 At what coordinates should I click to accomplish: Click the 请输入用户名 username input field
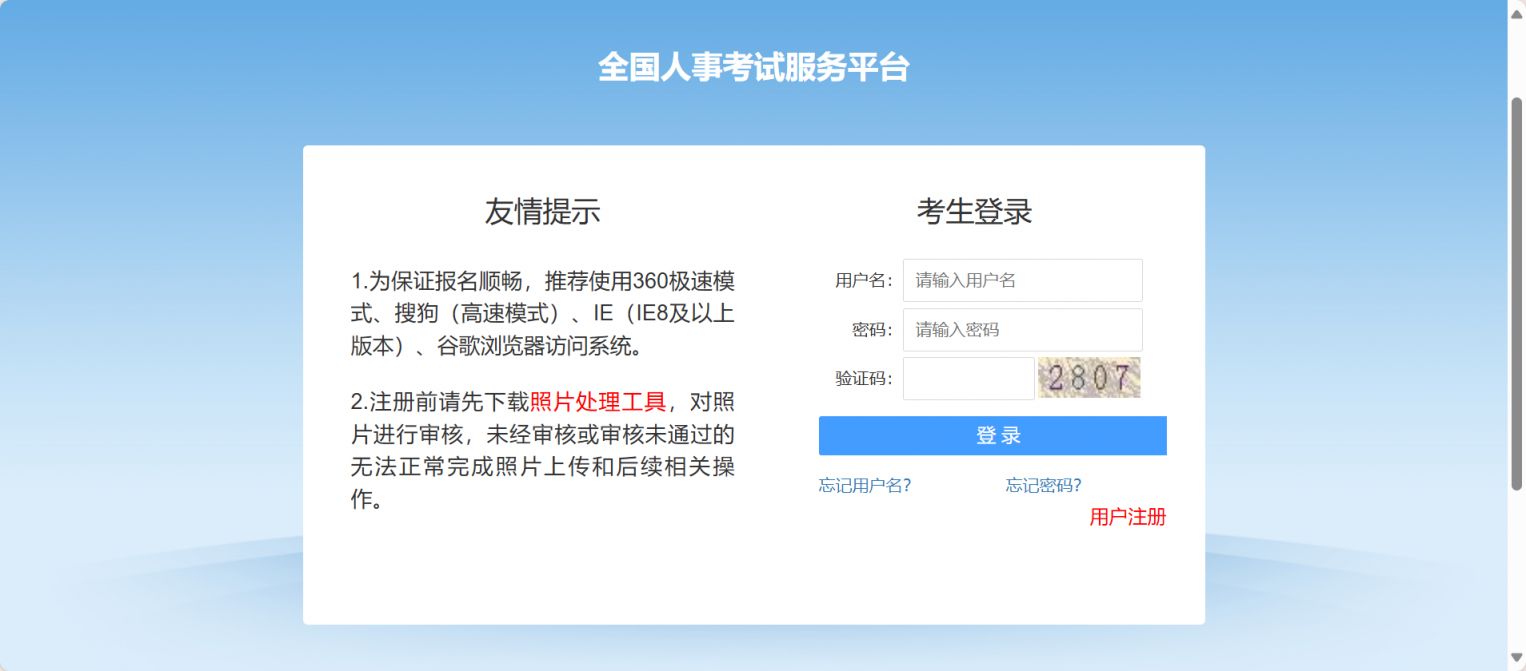tap(1022, 280)
